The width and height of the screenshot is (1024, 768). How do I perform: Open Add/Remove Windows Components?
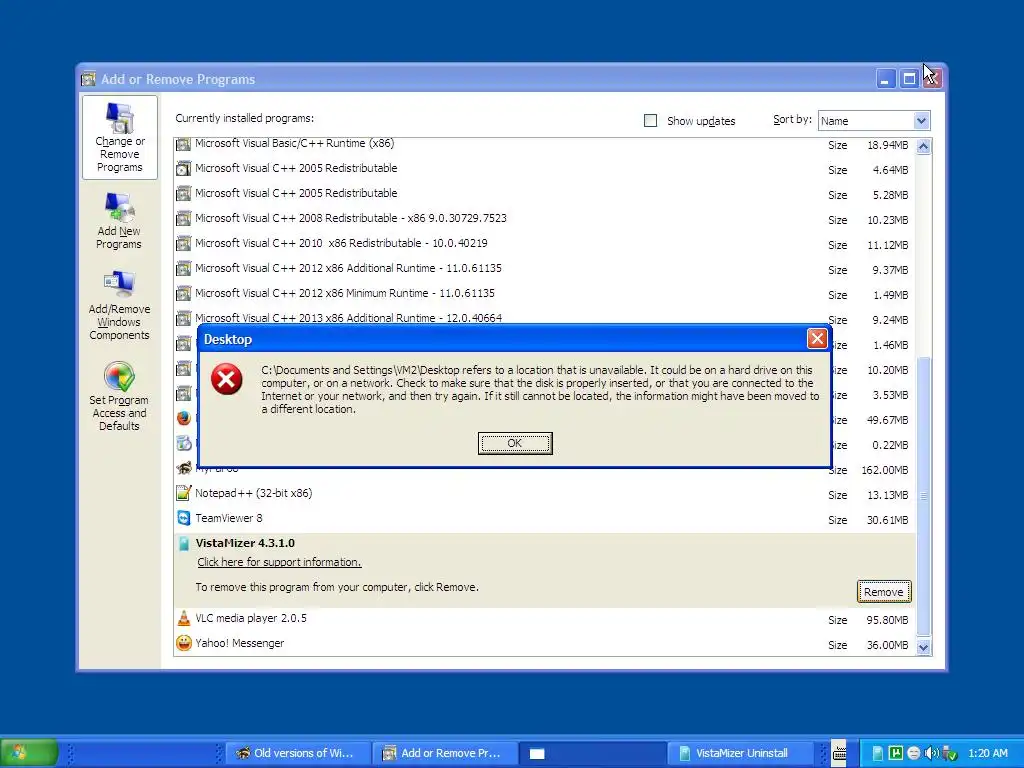(x=119, y=306)
